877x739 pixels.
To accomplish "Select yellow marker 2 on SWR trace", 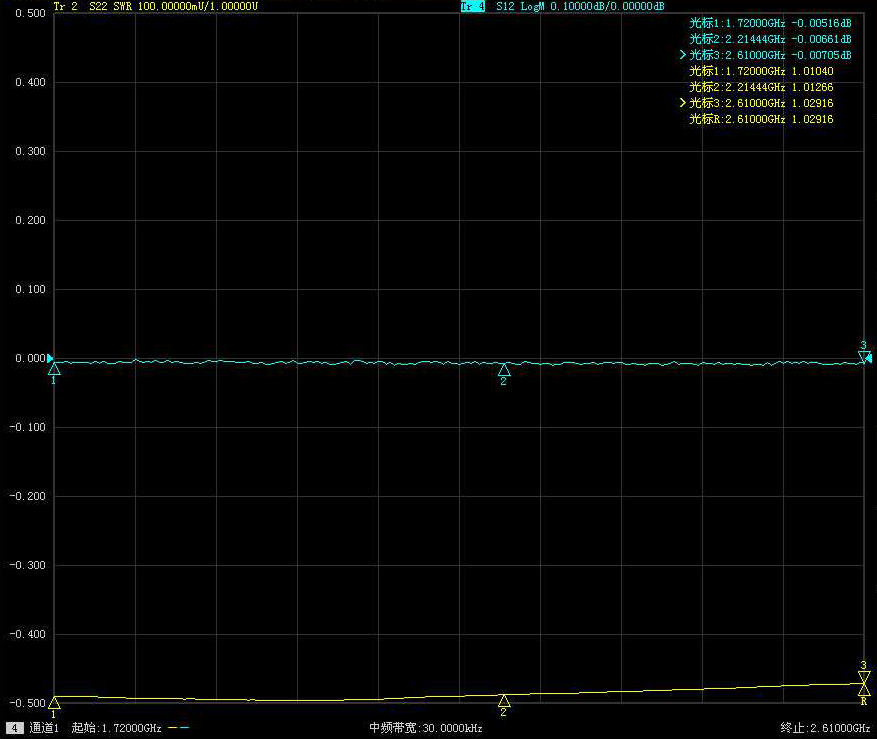I will (x=504, y=701).
